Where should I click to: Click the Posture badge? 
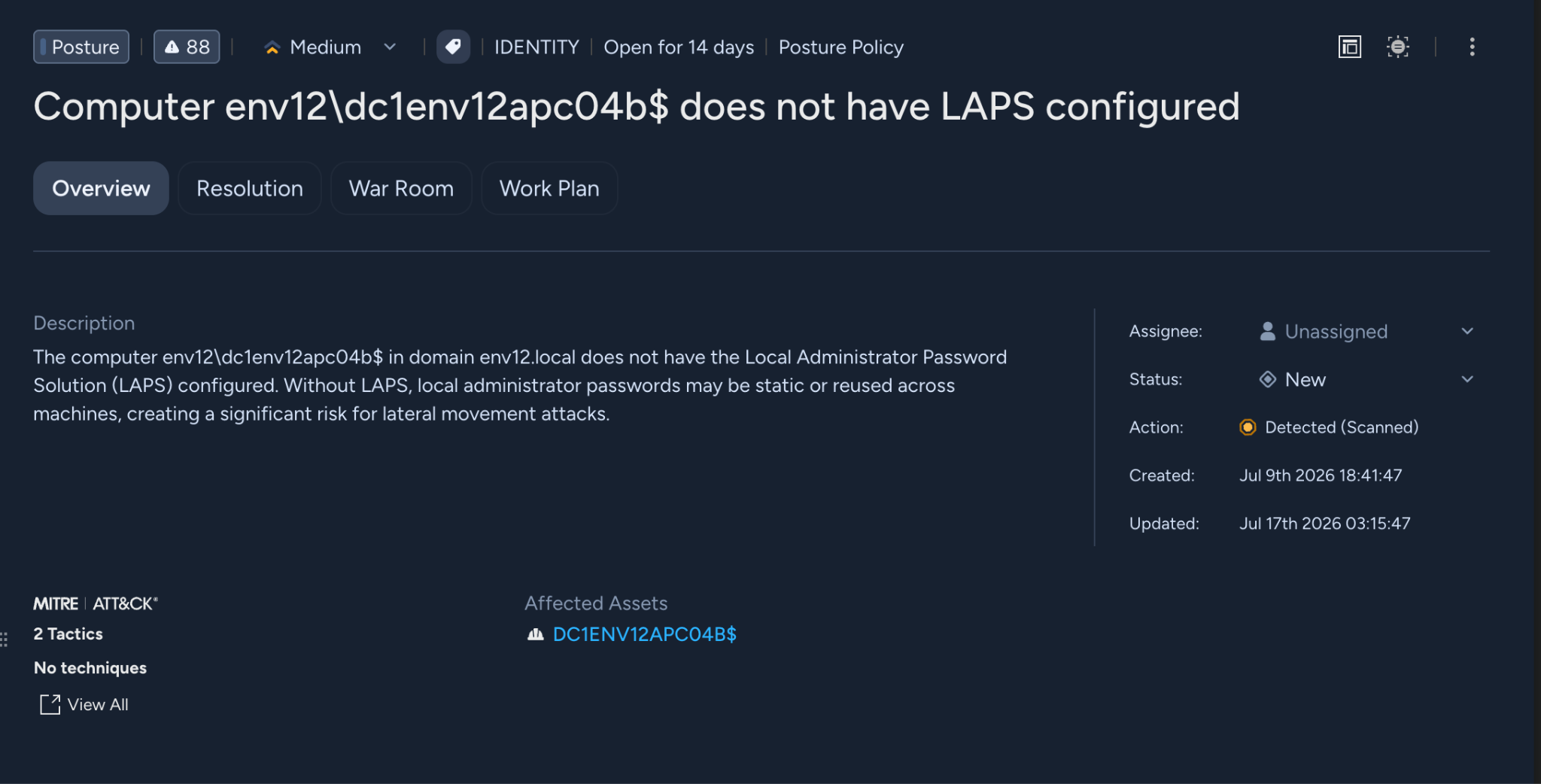tap(81, 47)
